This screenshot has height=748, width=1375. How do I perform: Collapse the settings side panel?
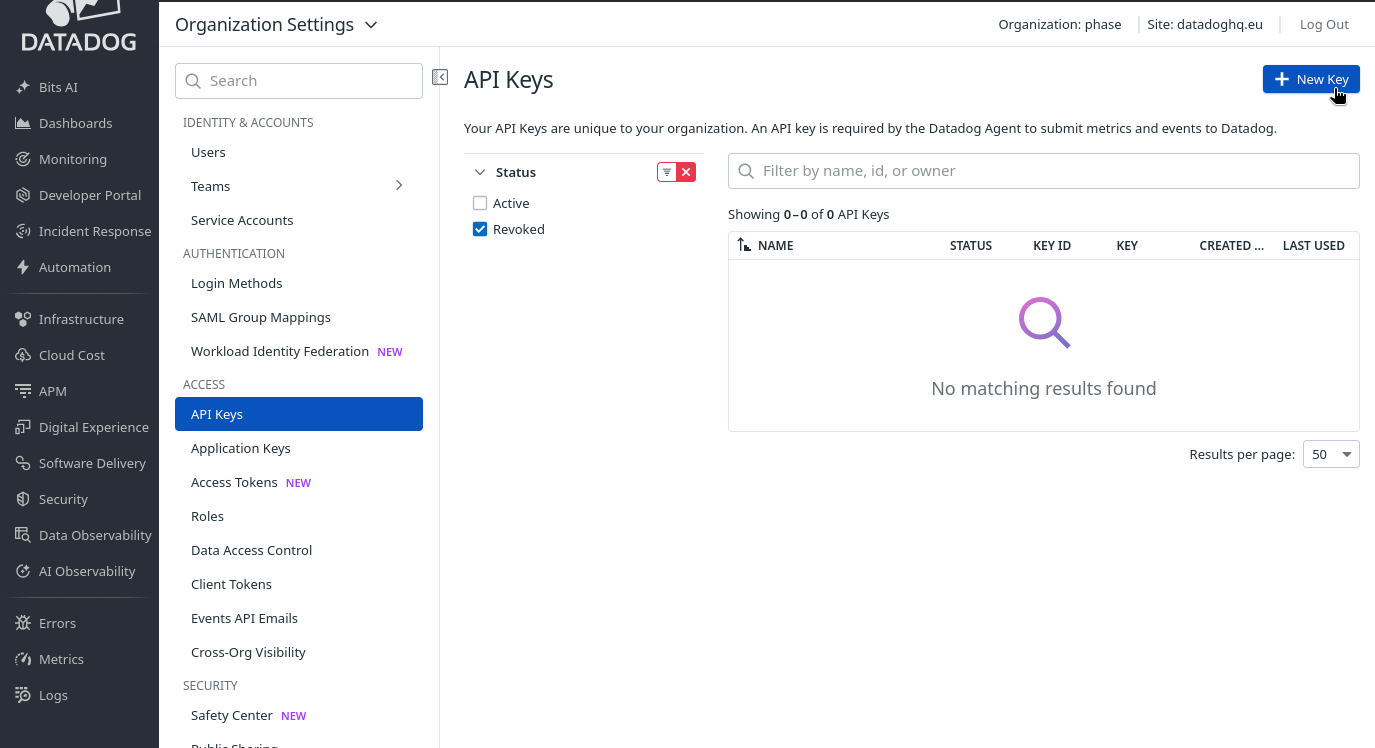(440, 77)
